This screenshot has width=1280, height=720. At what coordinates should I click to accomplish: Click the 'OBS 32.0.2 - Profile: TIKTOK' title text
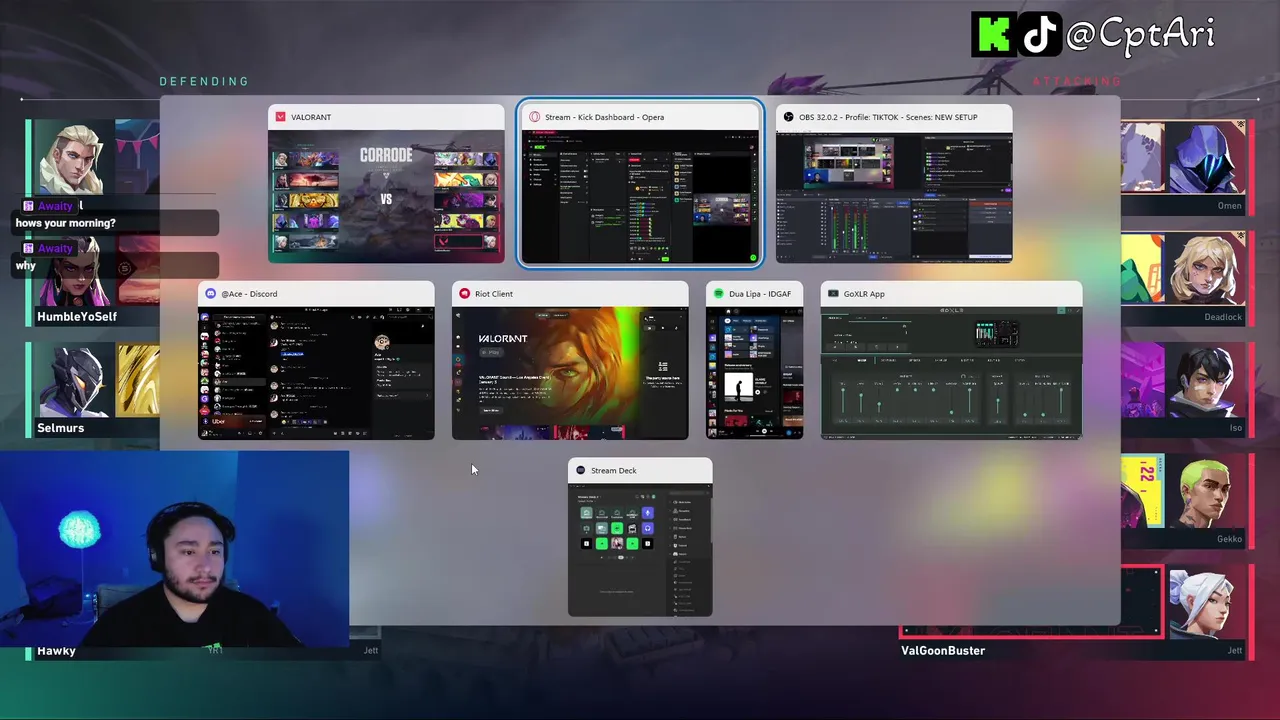click(x=888, y=117)
